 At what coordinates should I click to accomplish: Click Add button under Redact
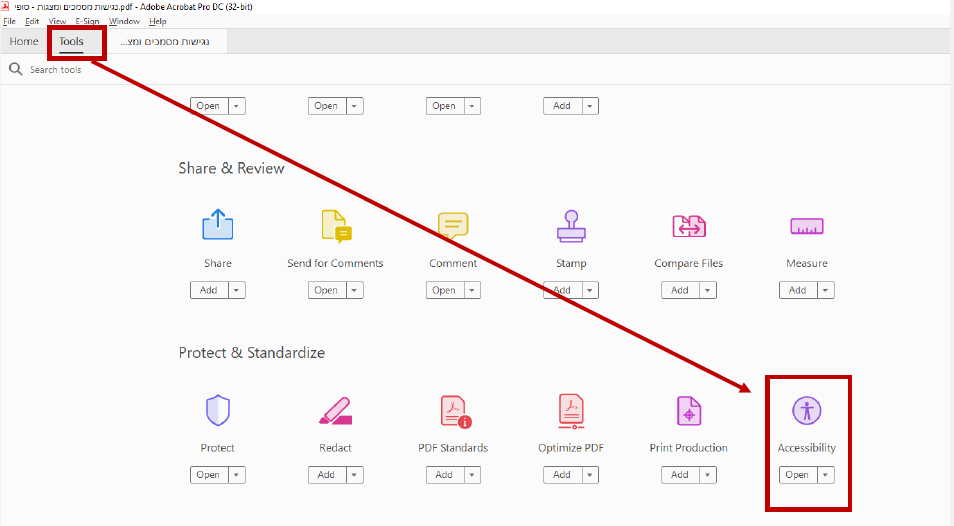(326, 475)
